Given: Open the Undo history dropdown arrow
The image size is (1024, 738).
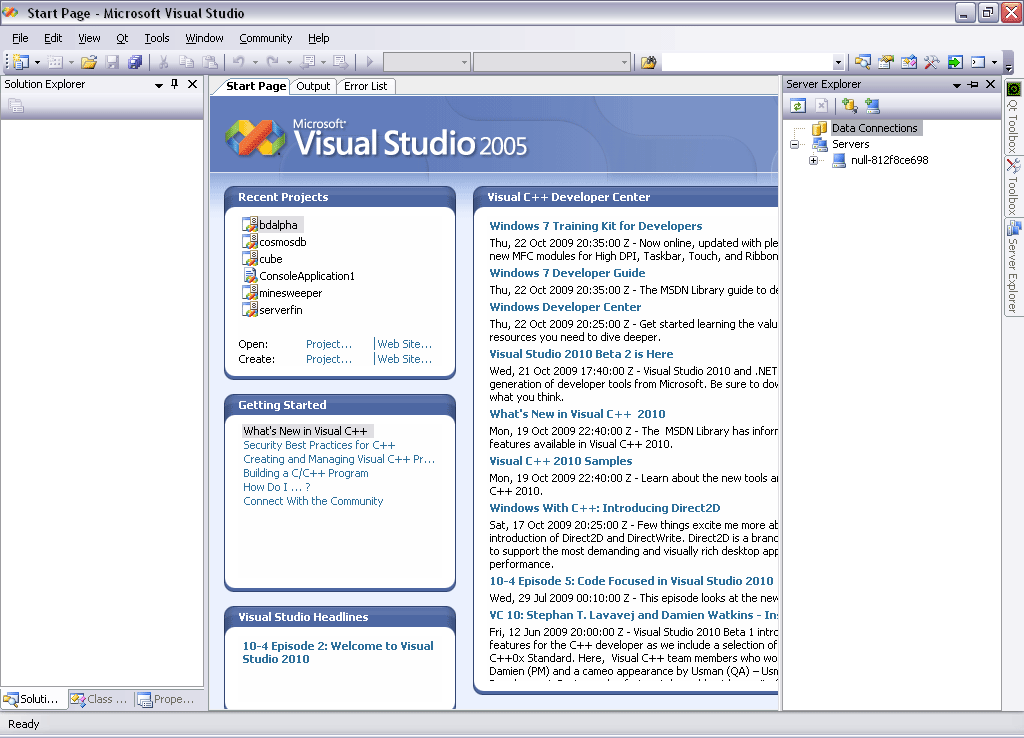Looking at the screenshot, I should 255,62.
